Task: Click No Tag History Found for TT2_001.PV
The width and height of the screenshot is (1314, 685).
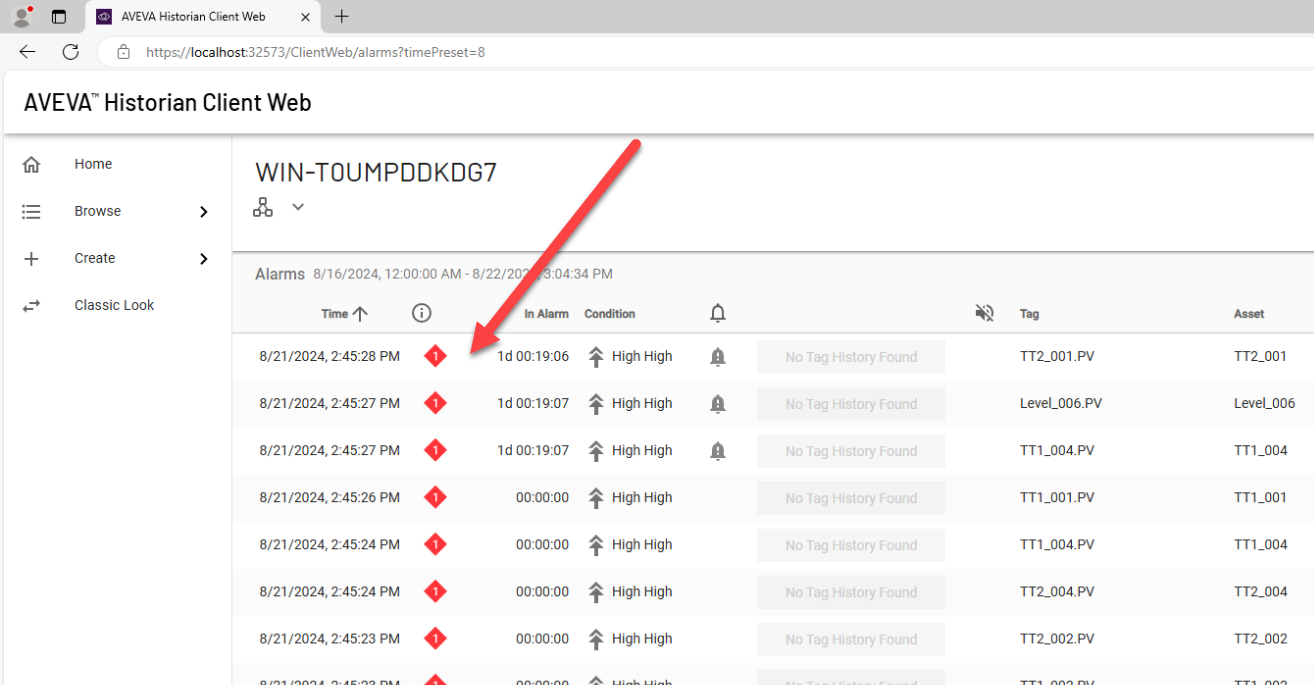Action: 851,357
